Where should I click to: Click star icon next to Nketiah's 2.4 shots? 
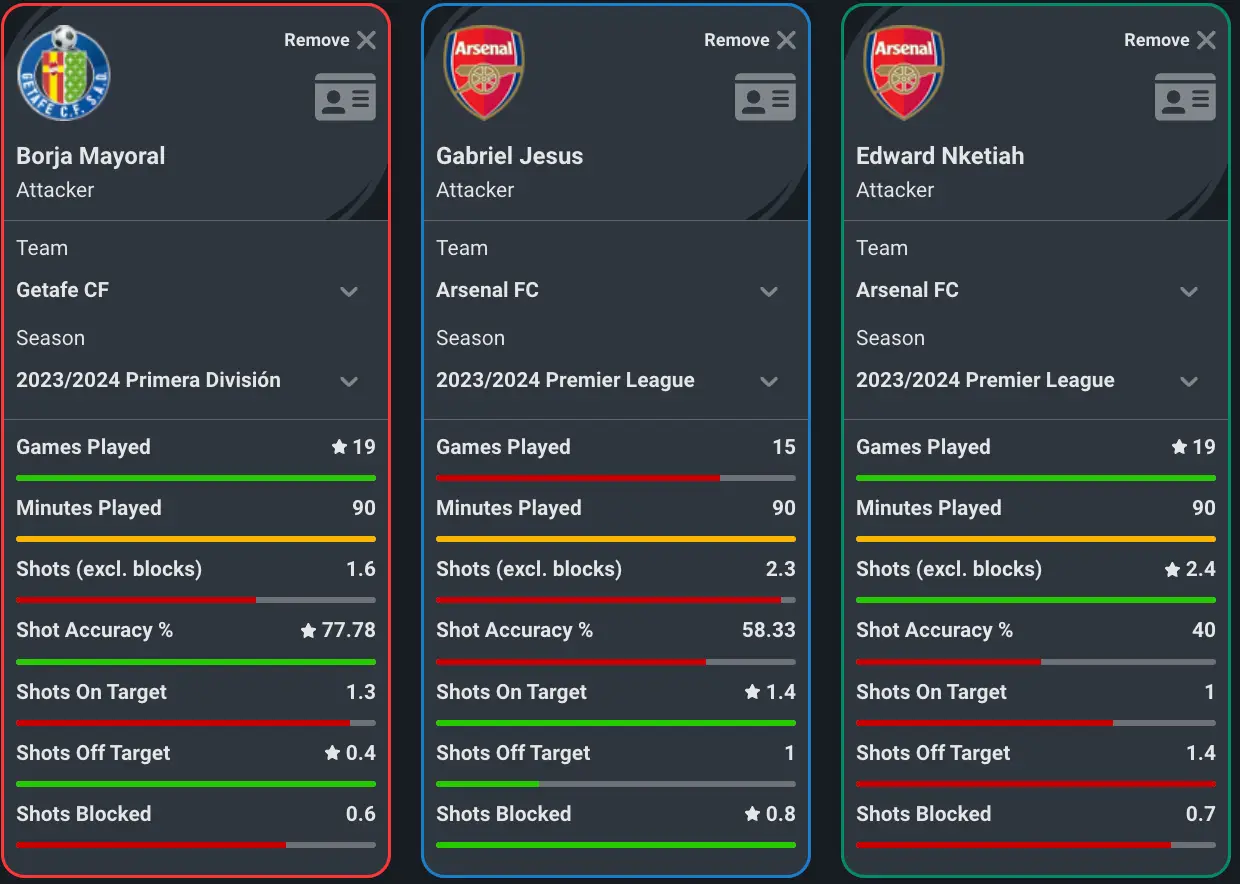point(1172,570)
